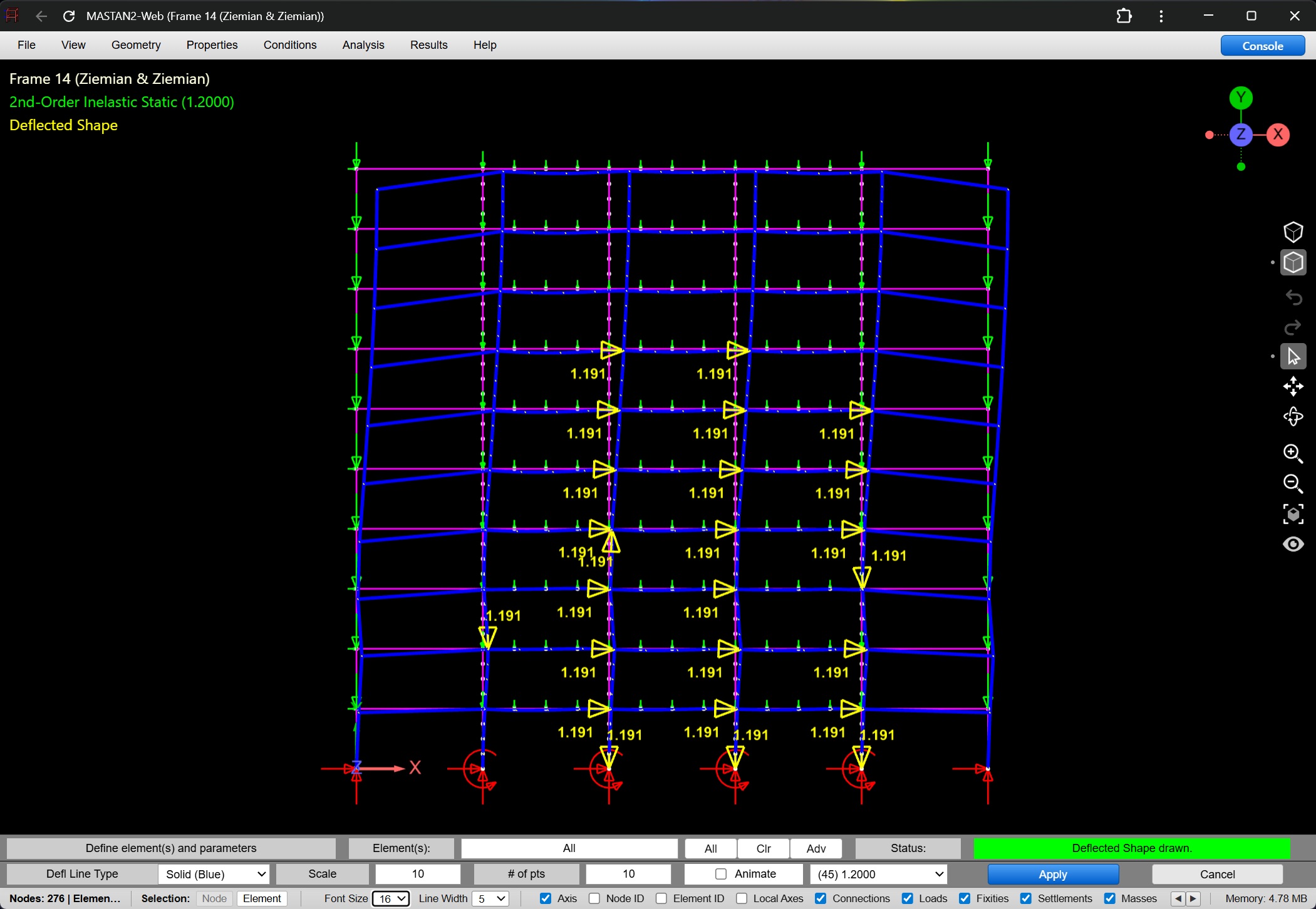Open the Results menu

(x=428, y=44)
